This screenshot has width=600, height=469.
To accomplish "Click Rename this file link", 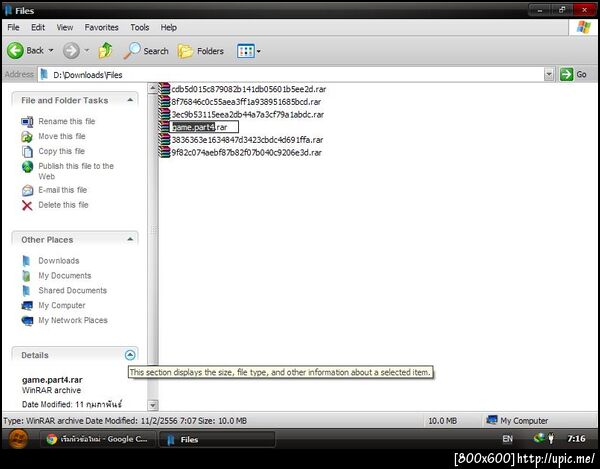I will point(67,121).
